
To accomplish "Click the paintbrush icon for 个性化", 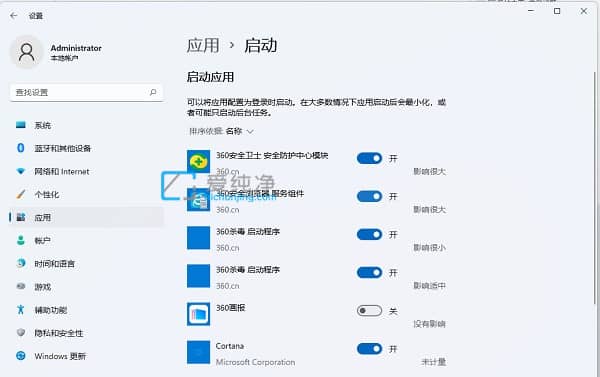I will (21, 194).
